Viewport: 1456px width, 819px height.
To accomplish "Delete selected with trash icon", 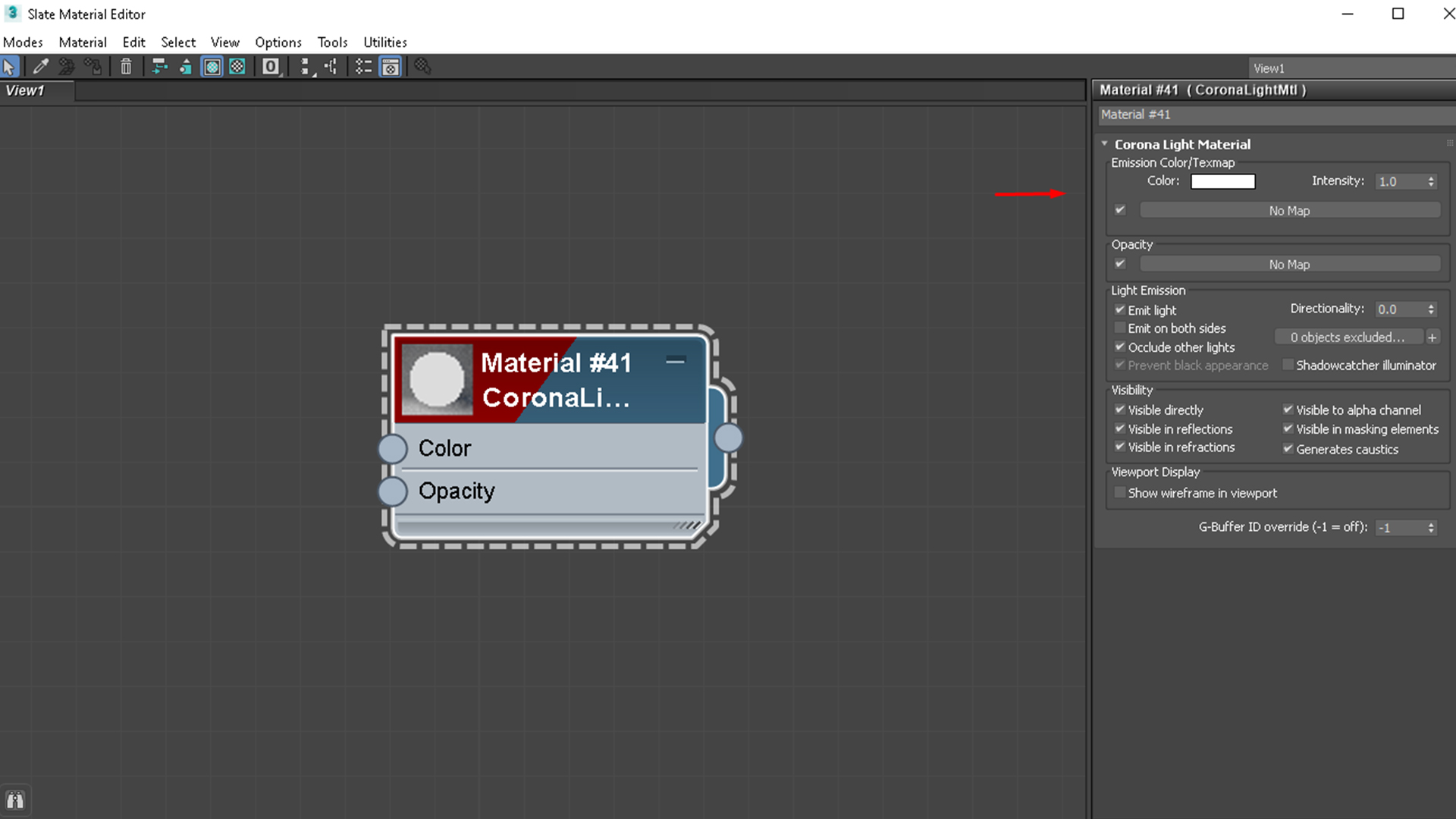I will point(126,67).
